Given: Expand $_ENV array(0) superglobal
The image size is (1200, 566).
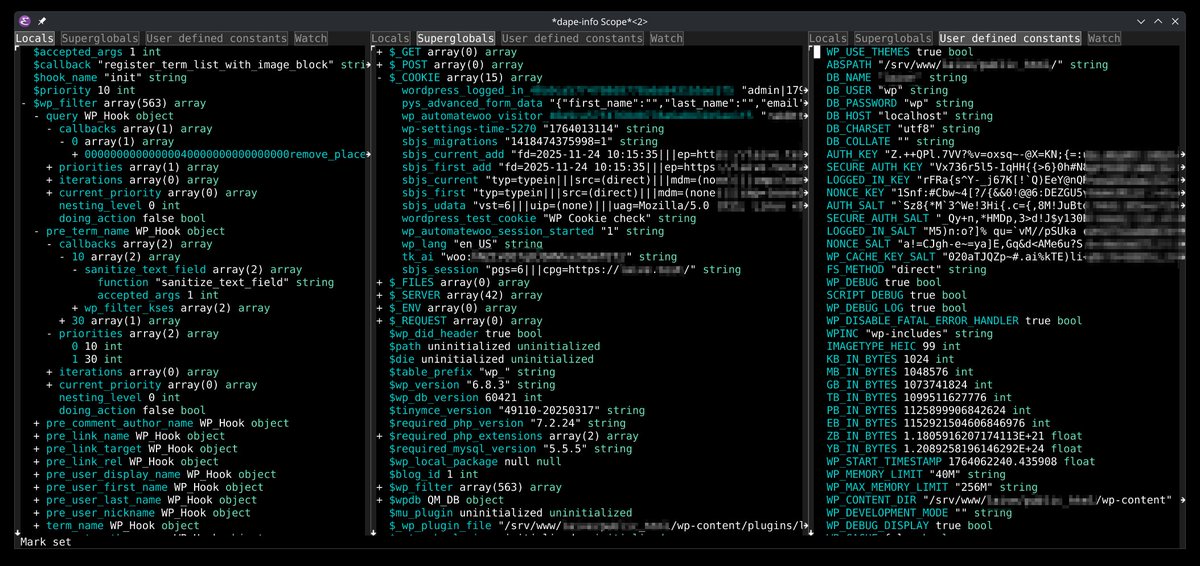Looking at the screenshot, I should 379,308.
